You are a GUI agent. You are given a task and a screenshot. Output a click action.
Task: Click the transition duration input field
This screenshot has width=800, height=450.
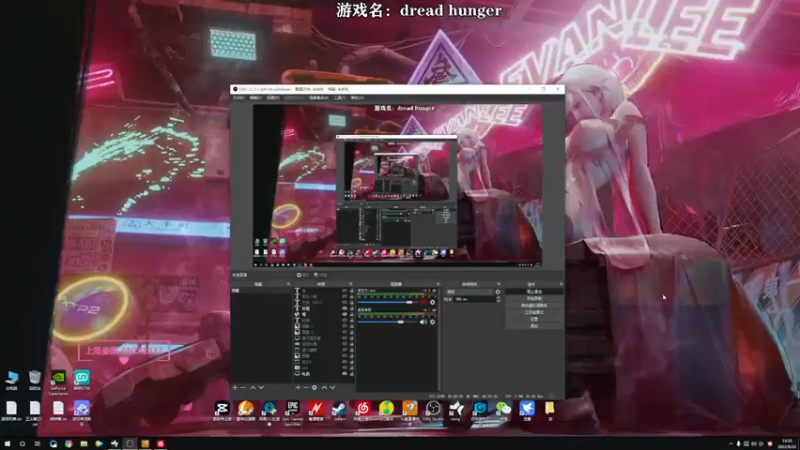(475, 299)
